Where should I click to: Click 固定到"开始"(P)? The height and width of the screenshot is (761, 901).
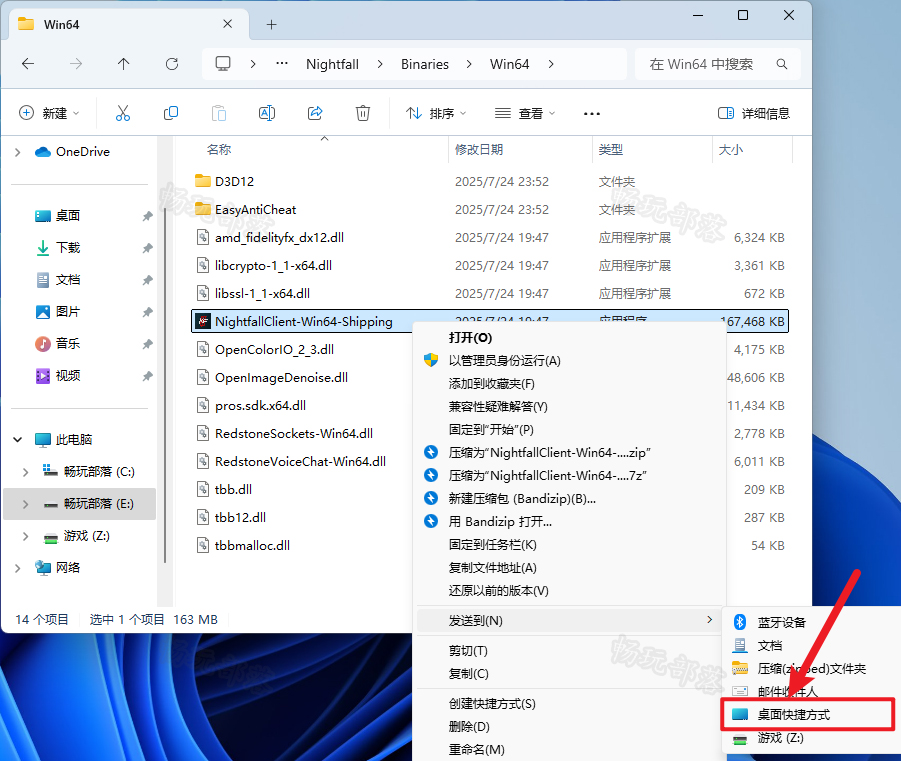(x=491, y=429)
